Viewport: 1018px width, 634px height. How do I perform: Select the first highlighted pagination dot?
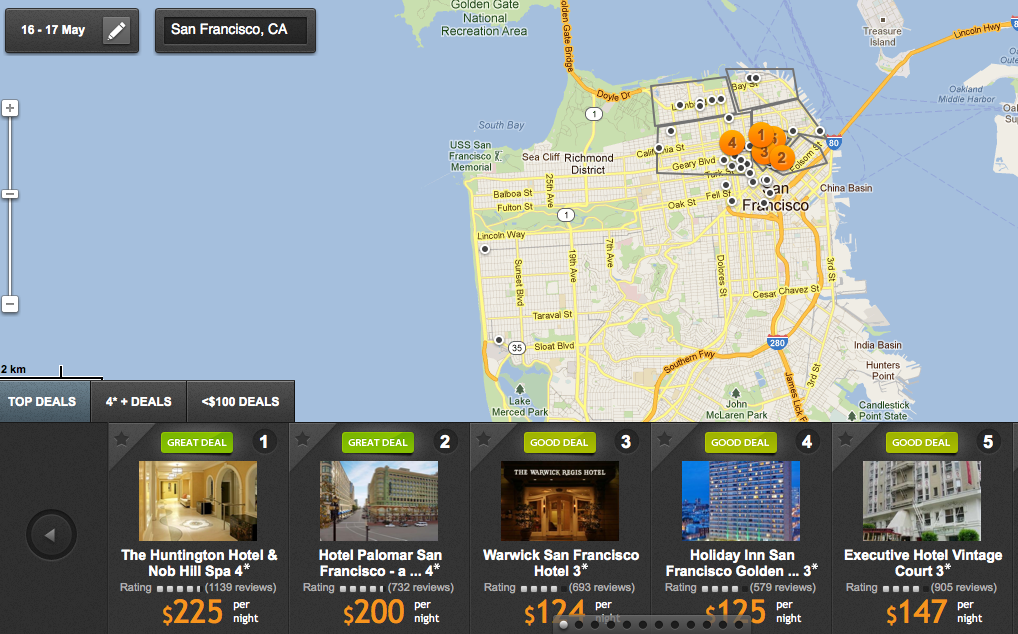click(564, 625)
